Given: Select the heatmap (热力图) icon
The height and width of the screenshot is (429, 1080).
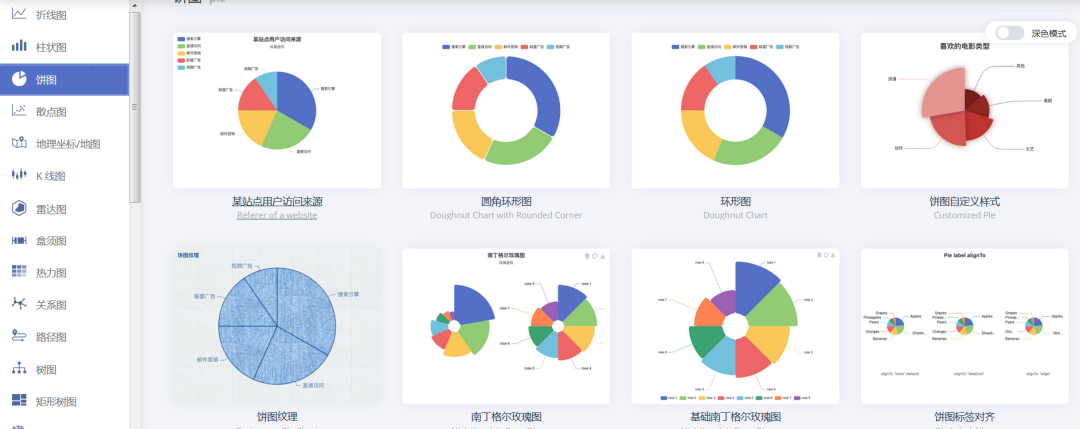Looking at the screenshot, I should [19, 272].
